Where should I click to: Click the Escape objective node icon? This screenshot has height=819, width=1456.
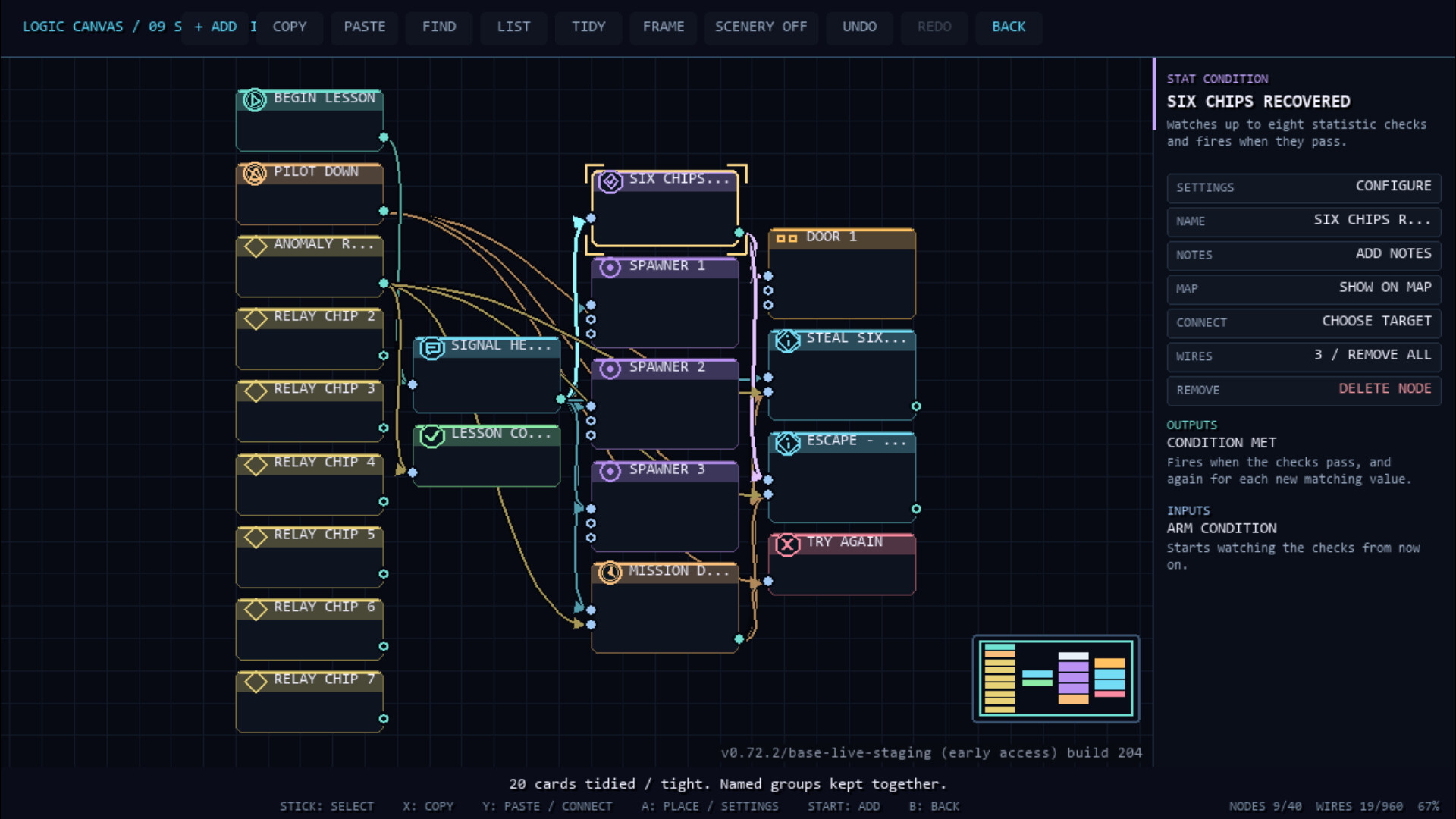[x=788, y=443]
